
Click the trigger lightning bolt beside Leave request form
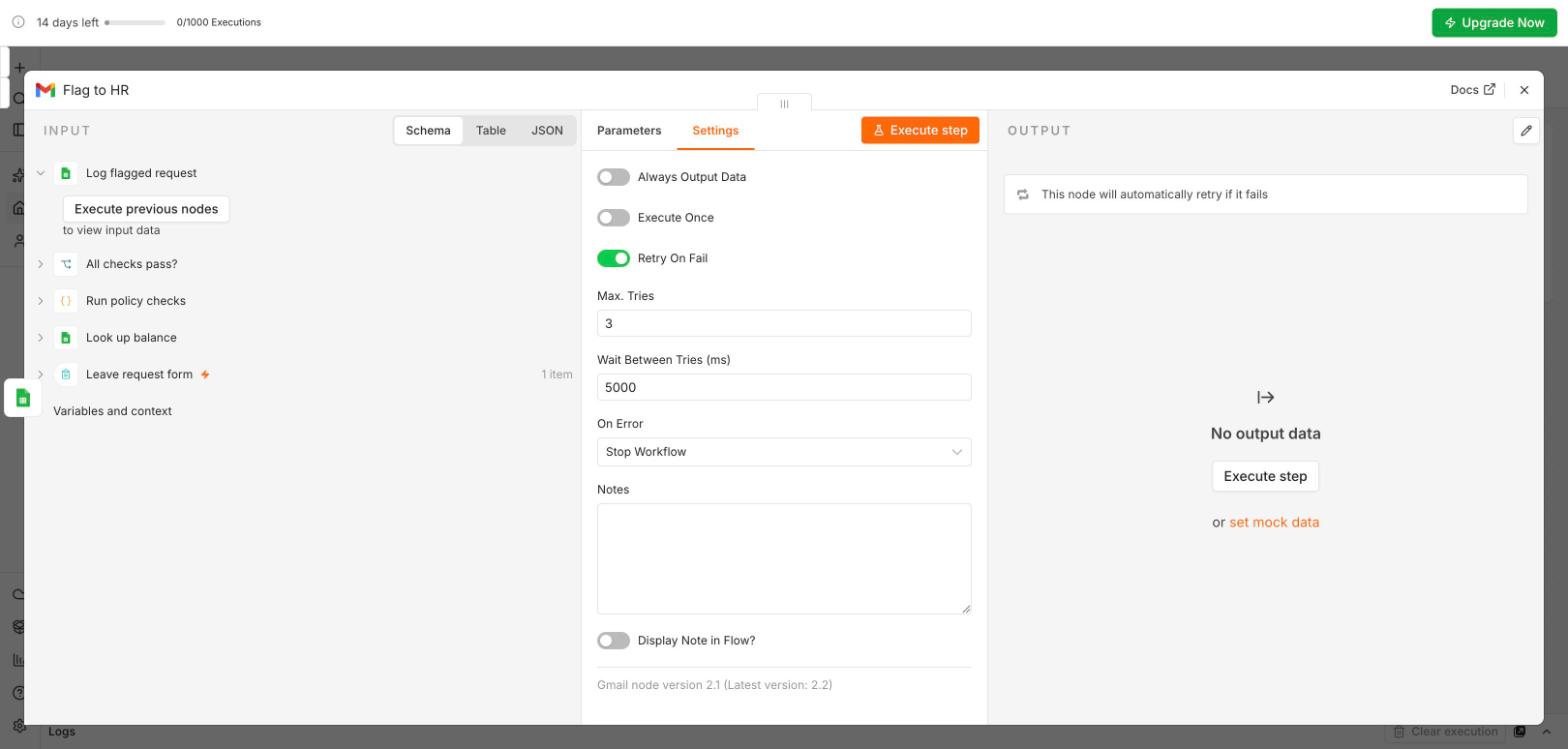(206, 375)
